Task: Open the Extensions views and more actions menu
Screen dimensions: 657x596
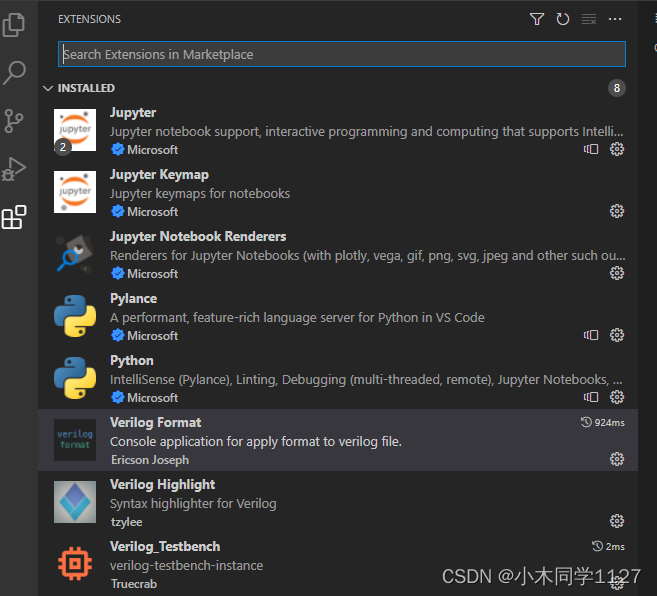Action: point(615,19)
